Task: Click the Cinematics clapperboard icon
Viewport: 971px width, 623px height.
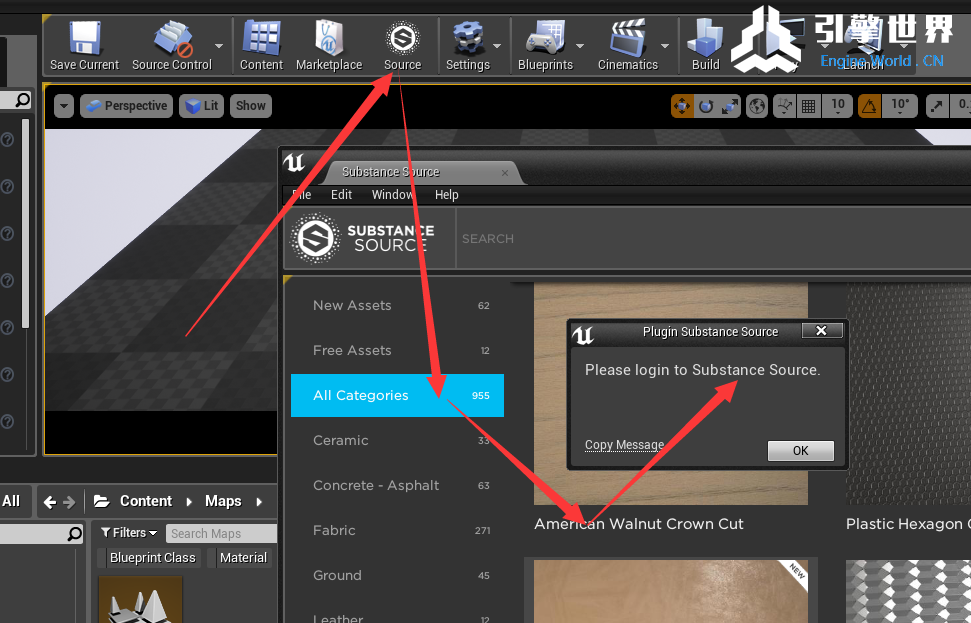Action: point(627,38)
